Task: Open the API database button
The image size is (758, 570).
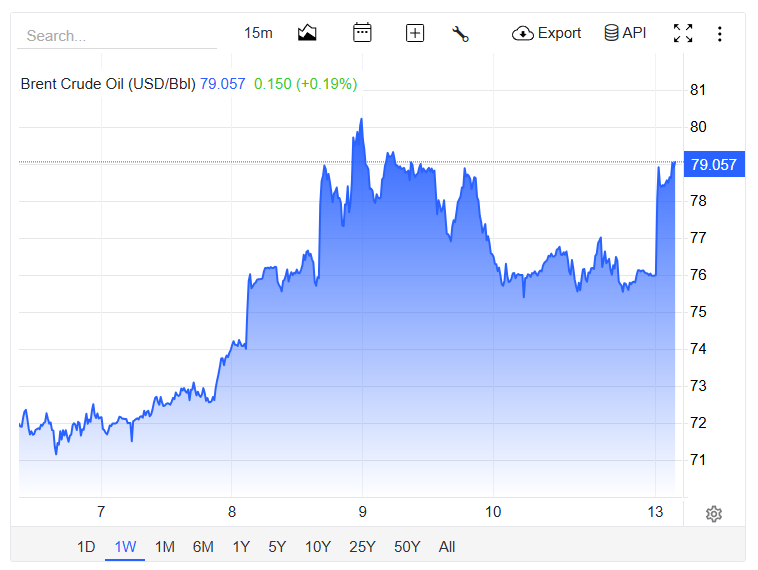Action: tap(625, 33)
